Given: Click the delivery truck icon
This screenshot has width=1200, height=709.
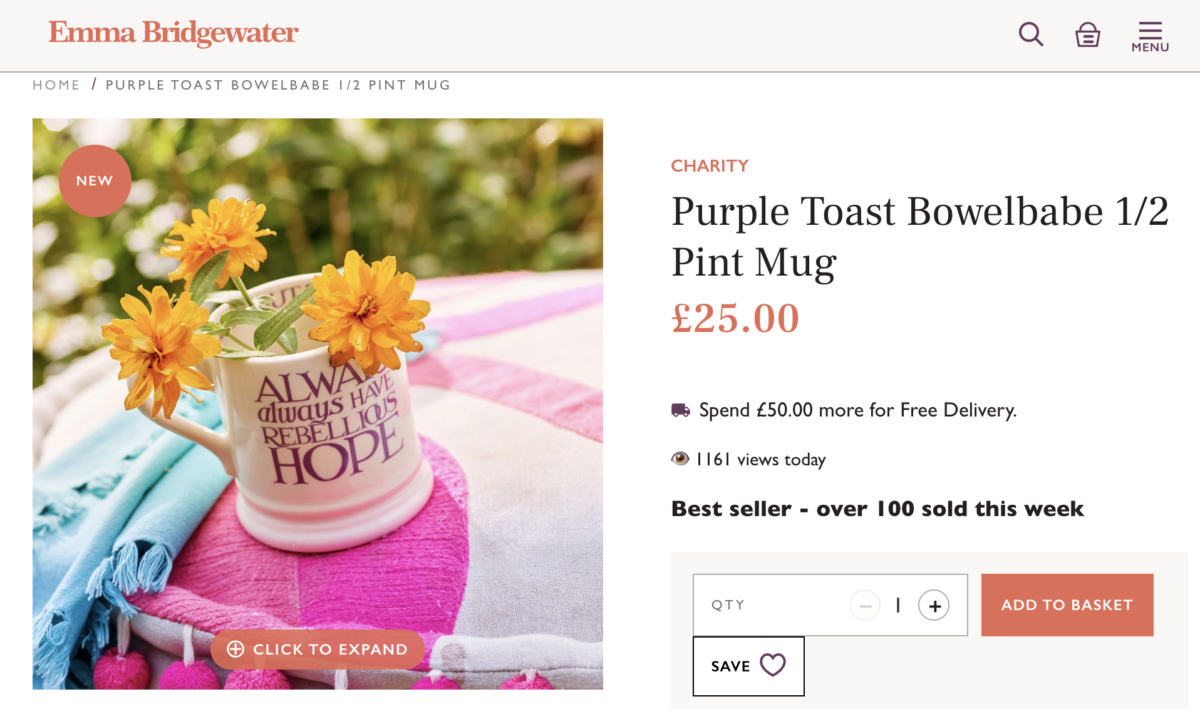Looking at the screenshot, I should click(681, 410).
